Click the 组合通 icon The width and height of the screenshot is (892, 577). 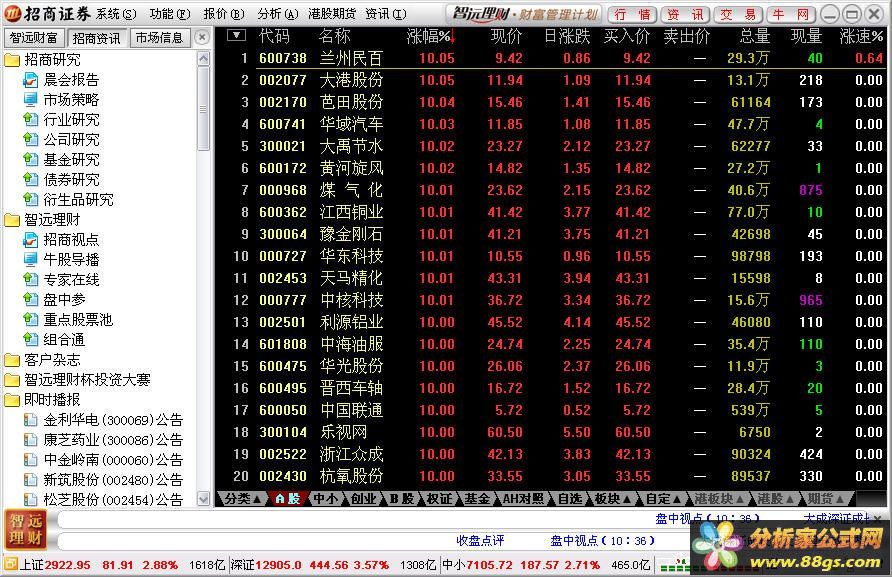click(x=30, y=339)
